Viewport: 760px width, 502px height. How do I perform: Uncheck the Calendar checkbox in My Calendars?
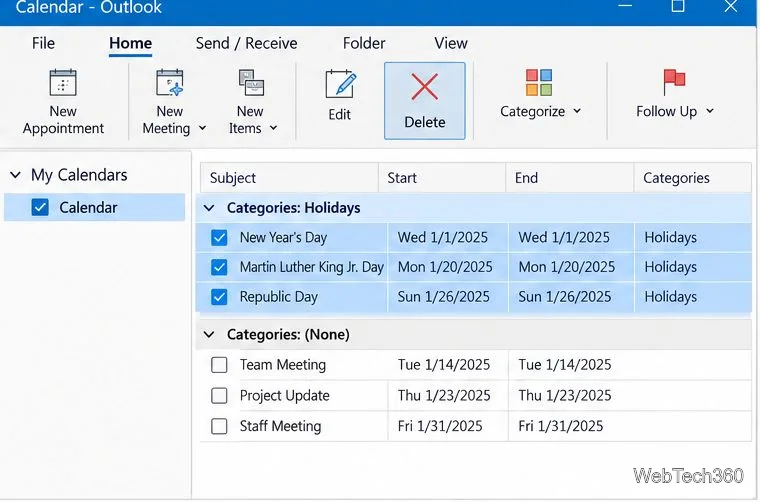40,207
